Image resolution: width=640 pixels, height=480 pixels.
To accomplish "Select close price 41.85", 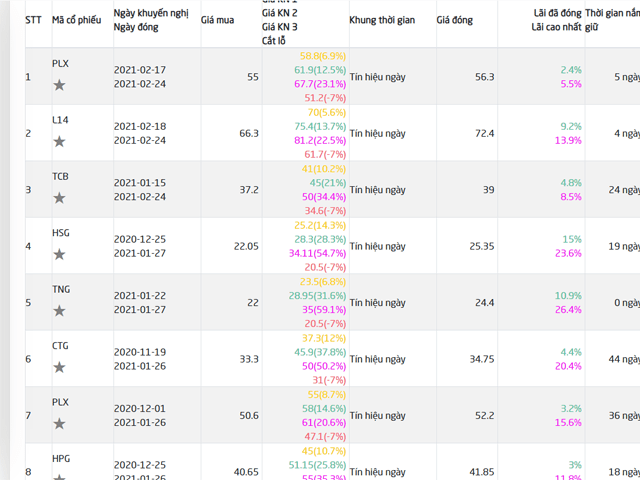I will [x=482, y=472].
